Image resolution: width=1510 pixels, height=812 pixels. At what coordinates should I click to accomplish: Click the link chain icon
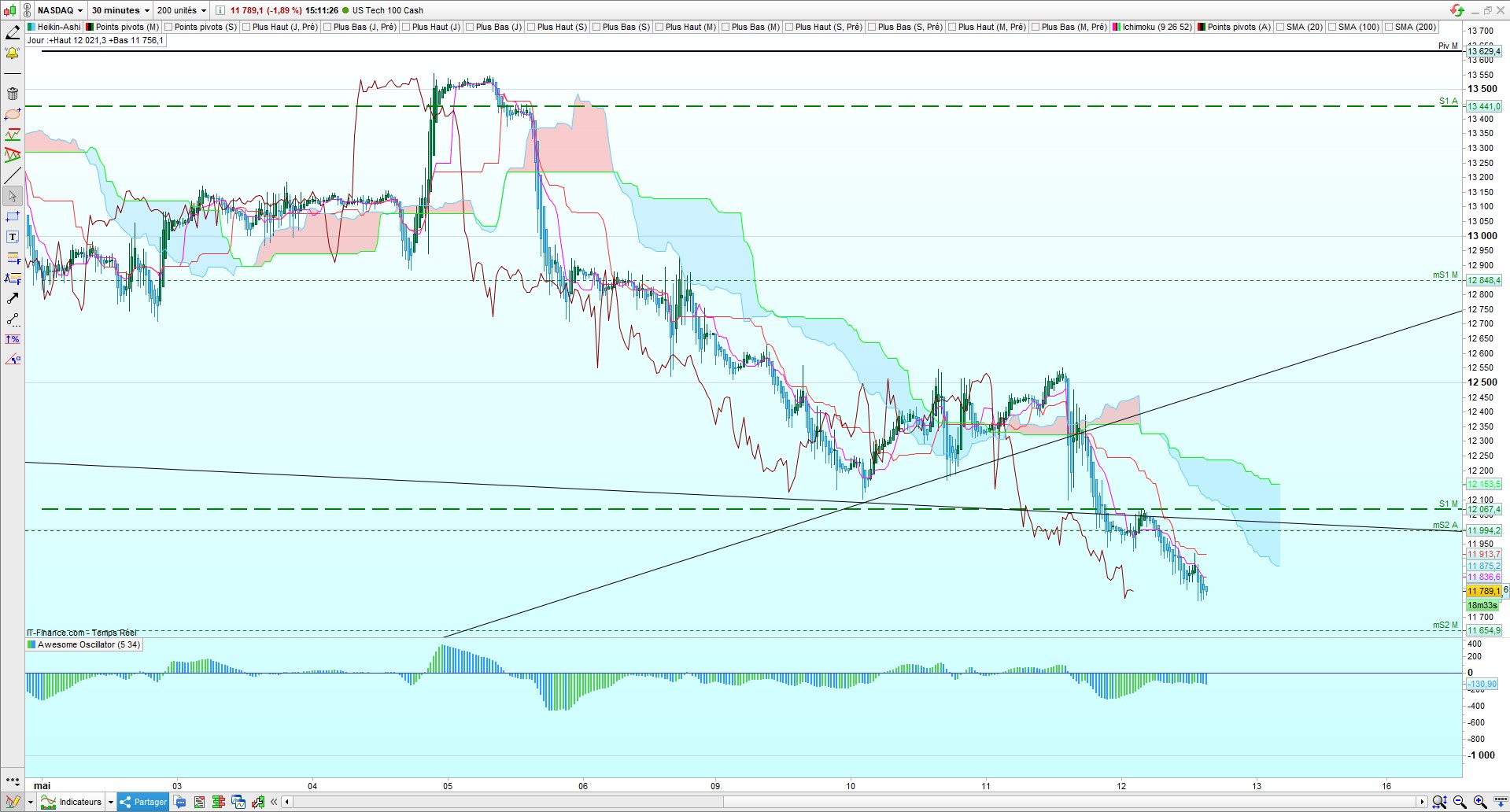[x=28, y=10]
